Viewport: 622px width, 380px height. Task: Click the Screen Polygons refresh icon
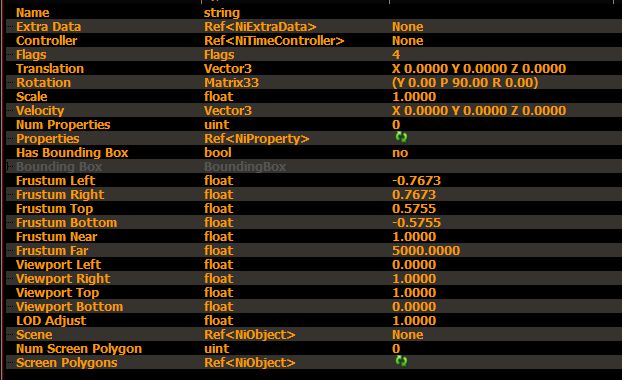tap(401, 361)
